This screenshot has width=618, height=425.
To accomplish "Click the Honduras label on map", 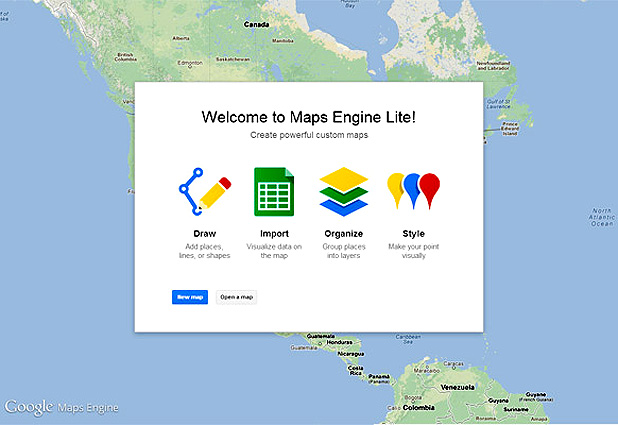I will [x=339, y=342].
